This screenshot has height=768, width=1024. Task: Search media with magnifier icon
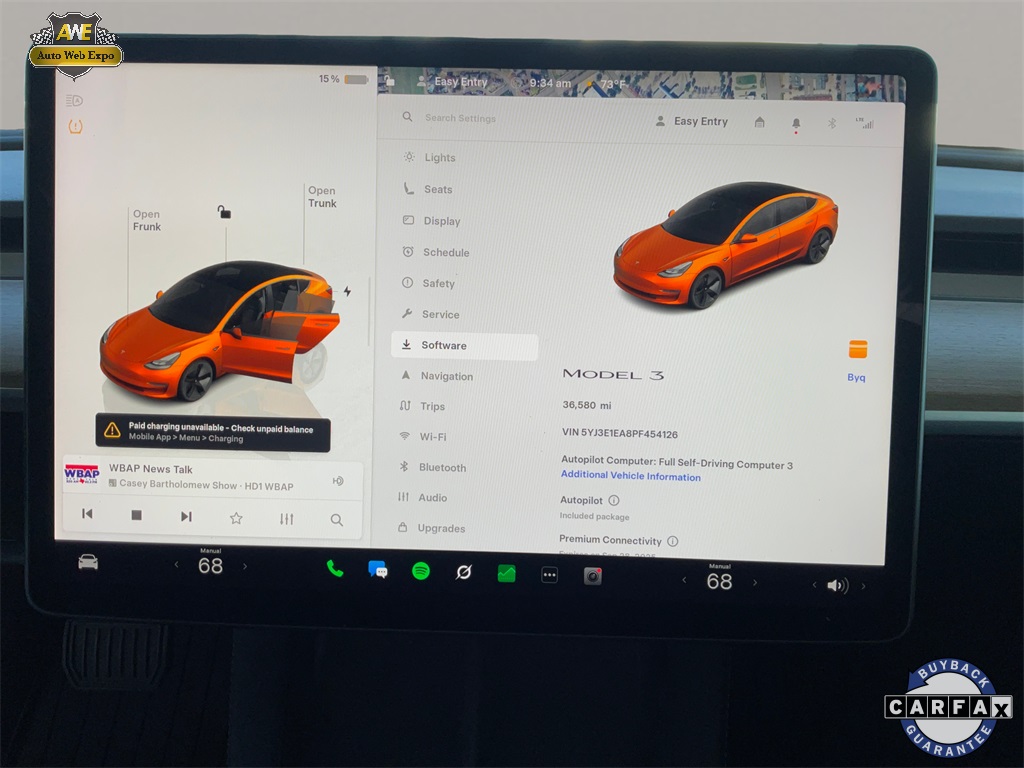pyautogui.click(x=336, y=520)
